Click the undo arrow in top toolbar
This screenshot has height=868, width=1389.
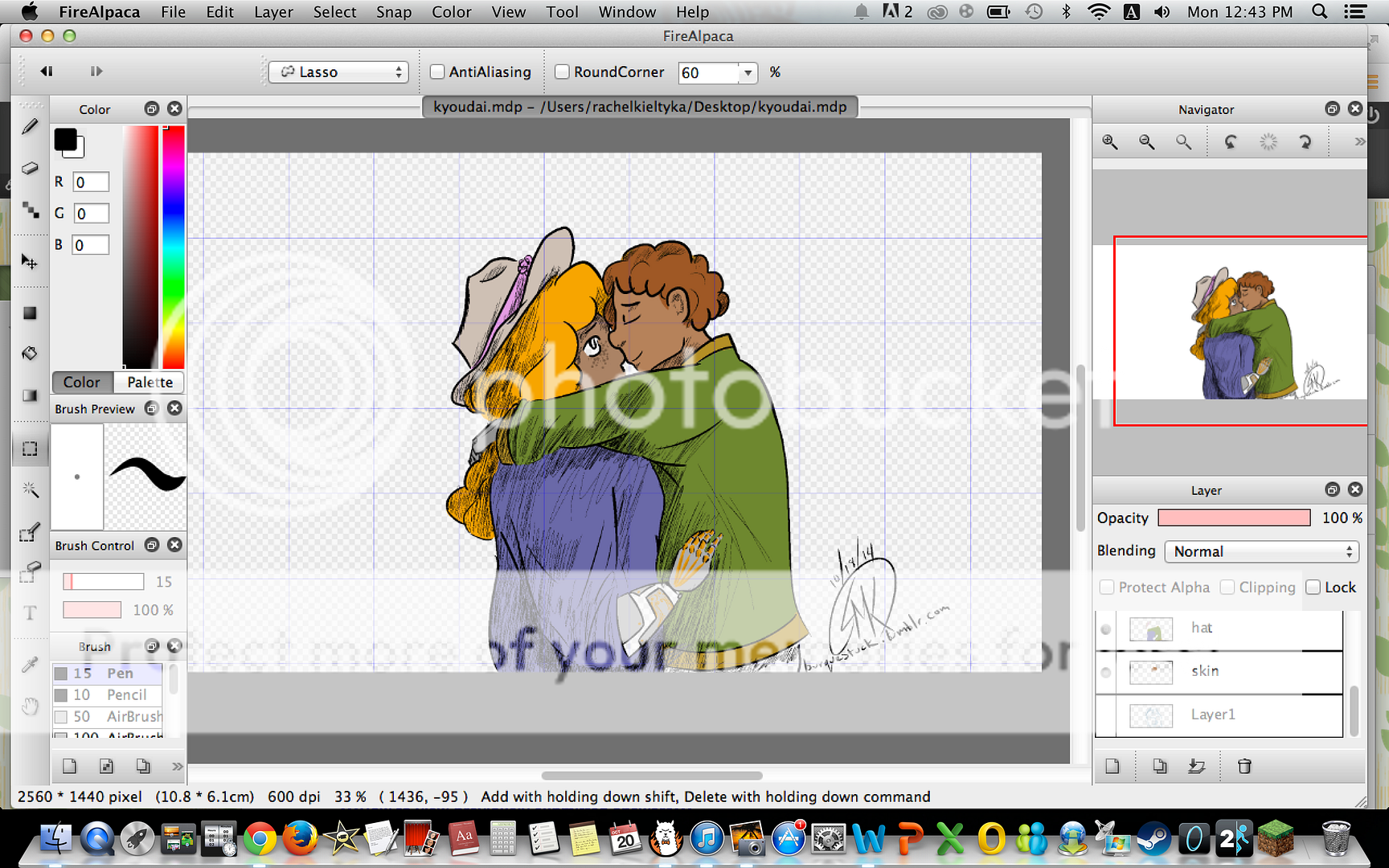[47, 72]
